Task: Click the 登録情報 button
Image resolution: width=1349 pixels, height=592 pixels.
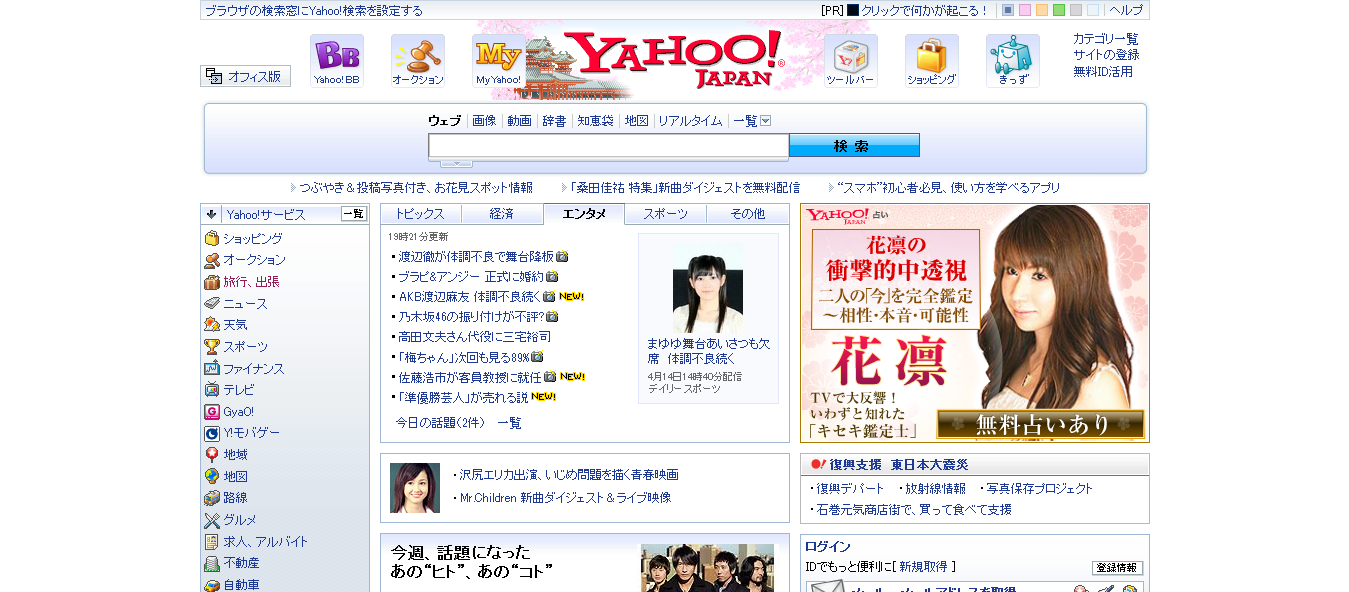Action: (1117, 568)
